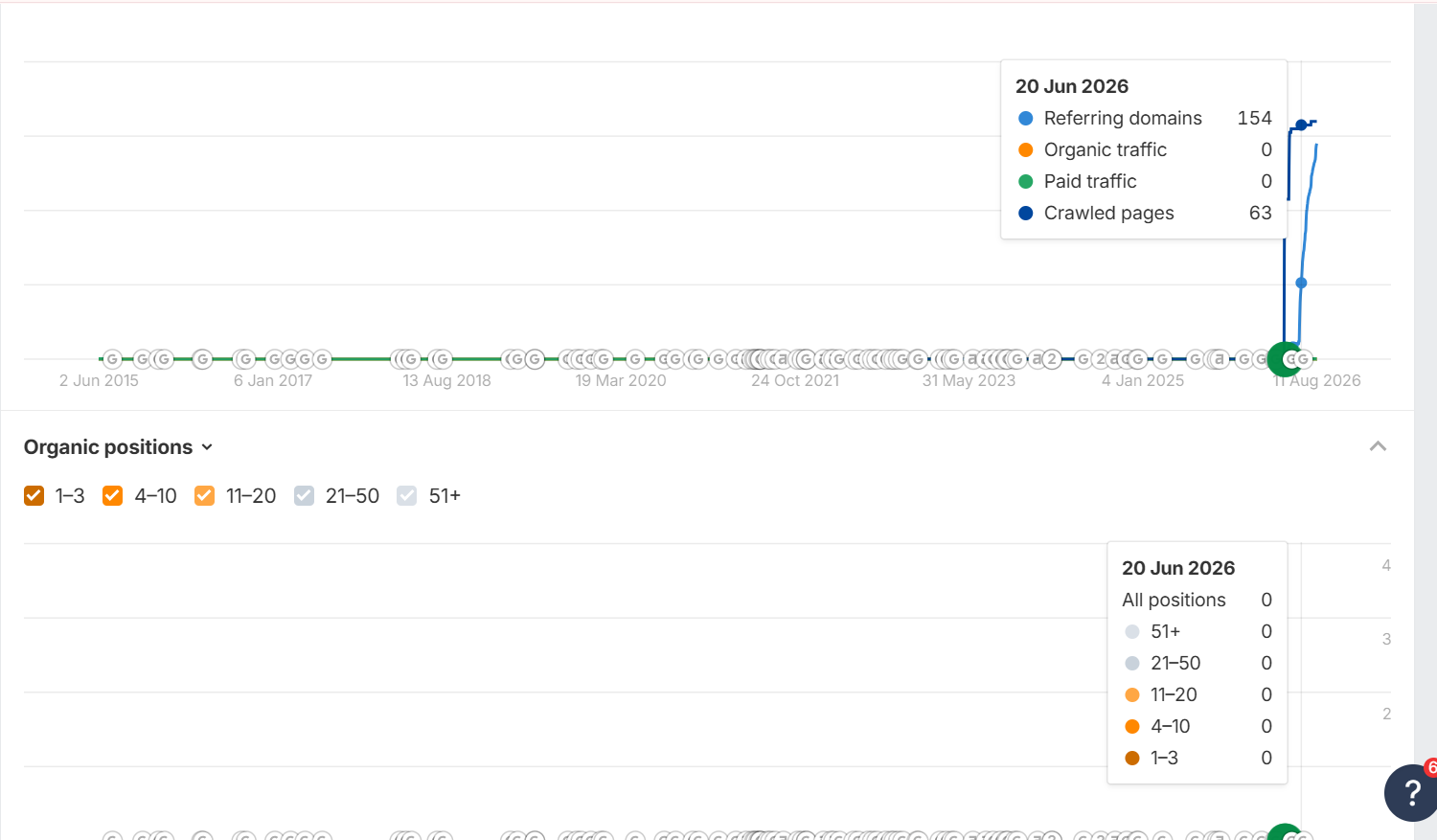Click the "31 May 2023" axis date
Image resolution: width=1437 pixels, height=840 pixels.
(969, 380)
